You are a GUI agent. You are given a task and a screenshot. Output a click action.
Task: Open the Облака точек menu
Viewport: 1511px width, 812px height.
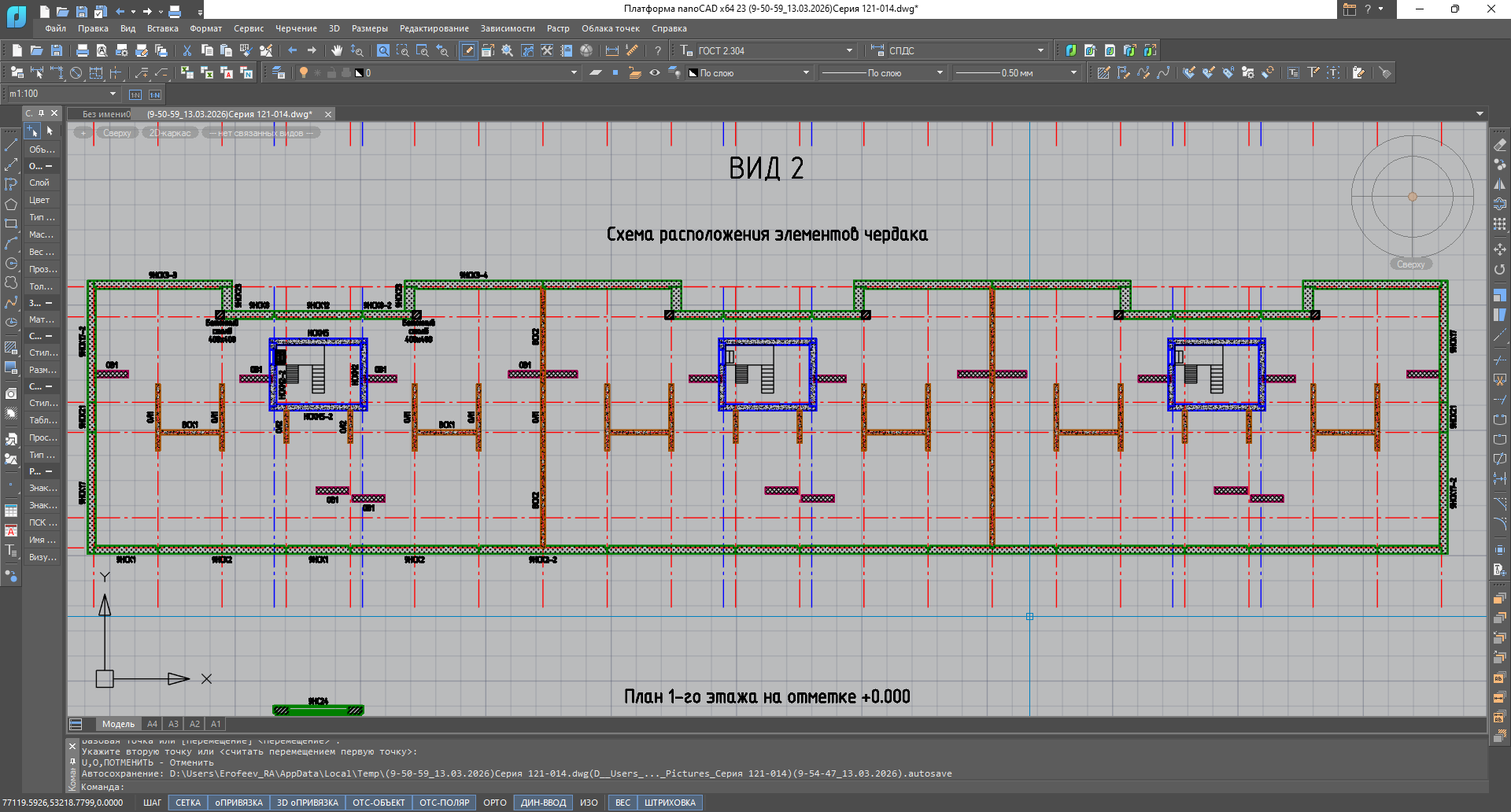(x=611, y=28)
